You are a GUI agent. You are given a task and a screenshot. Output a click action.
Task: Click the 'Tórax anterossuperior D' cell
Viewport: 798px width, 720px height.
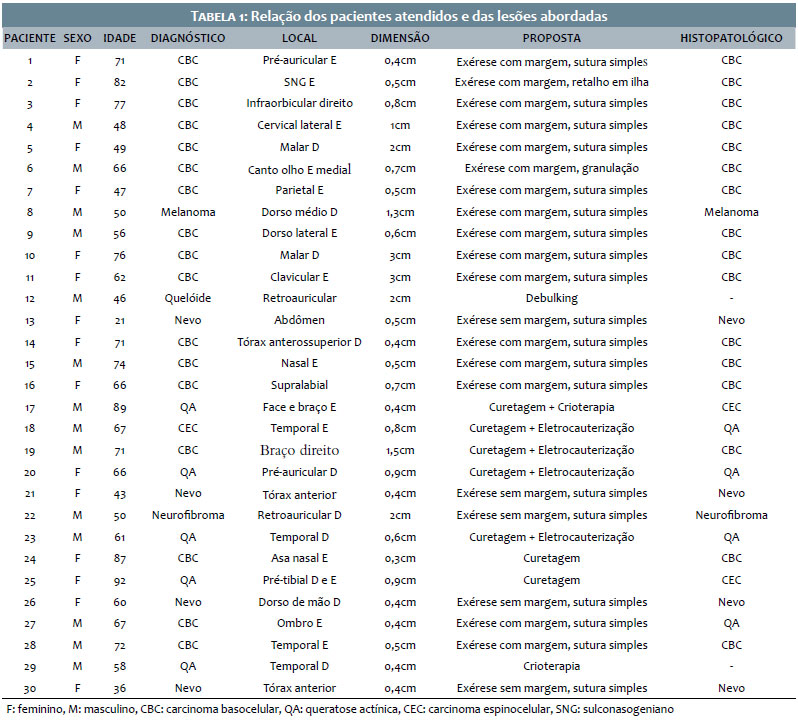click(x=299, y=342)
